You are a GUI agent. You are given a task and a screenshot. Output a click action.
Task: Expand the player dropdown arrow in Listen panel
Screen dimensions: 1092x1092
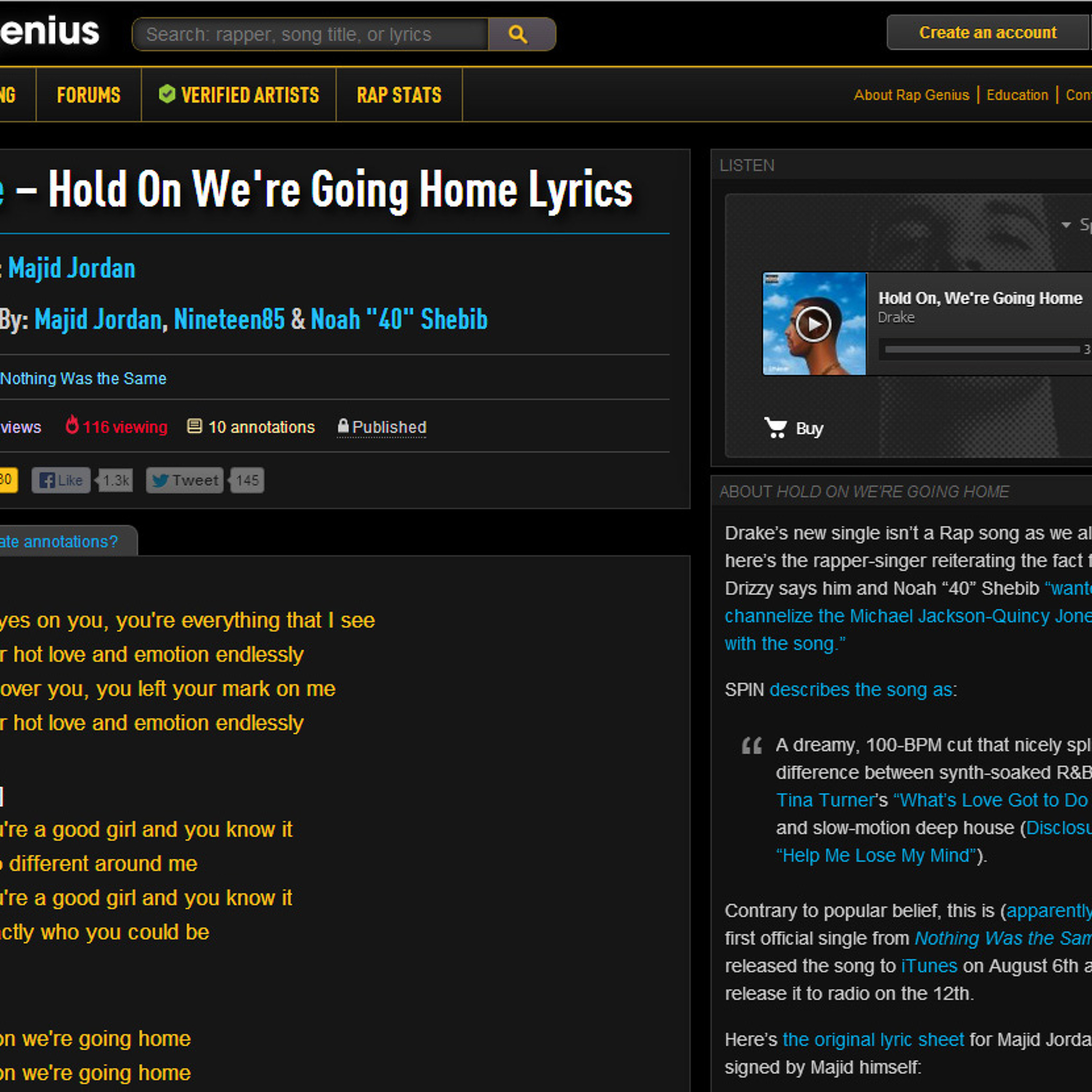tap(1066, 225)
